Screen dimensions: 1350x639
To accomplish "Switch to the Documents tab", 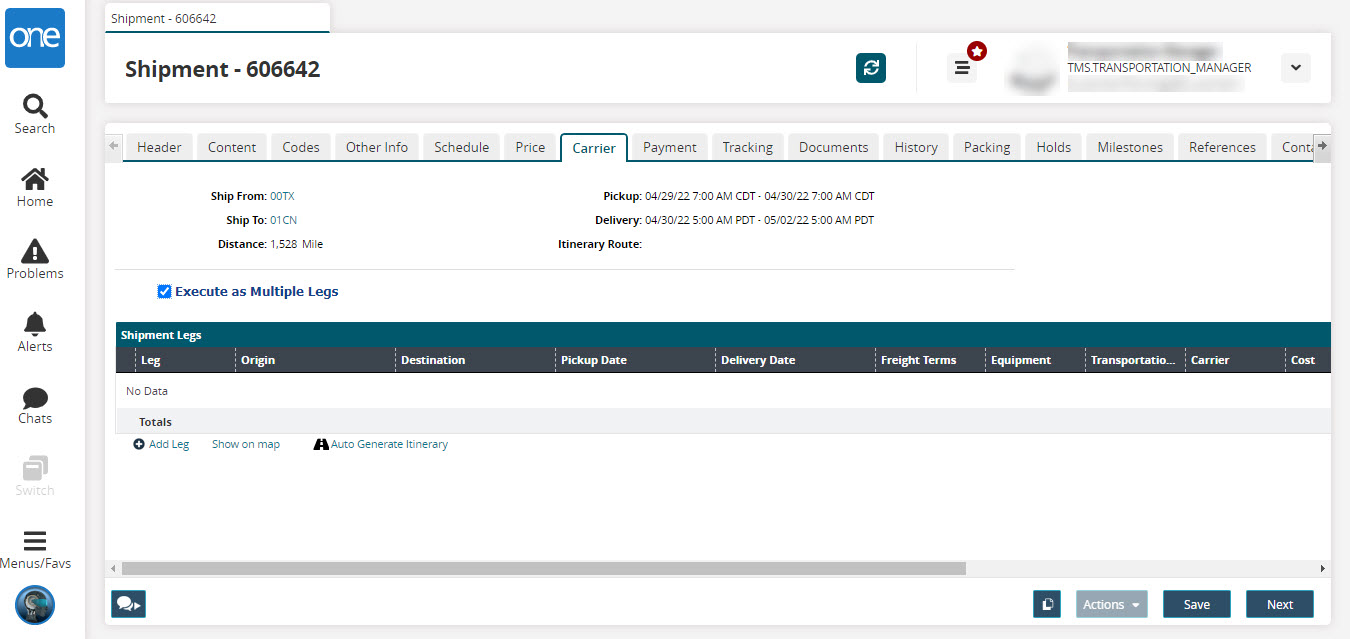I will point(834,147).
